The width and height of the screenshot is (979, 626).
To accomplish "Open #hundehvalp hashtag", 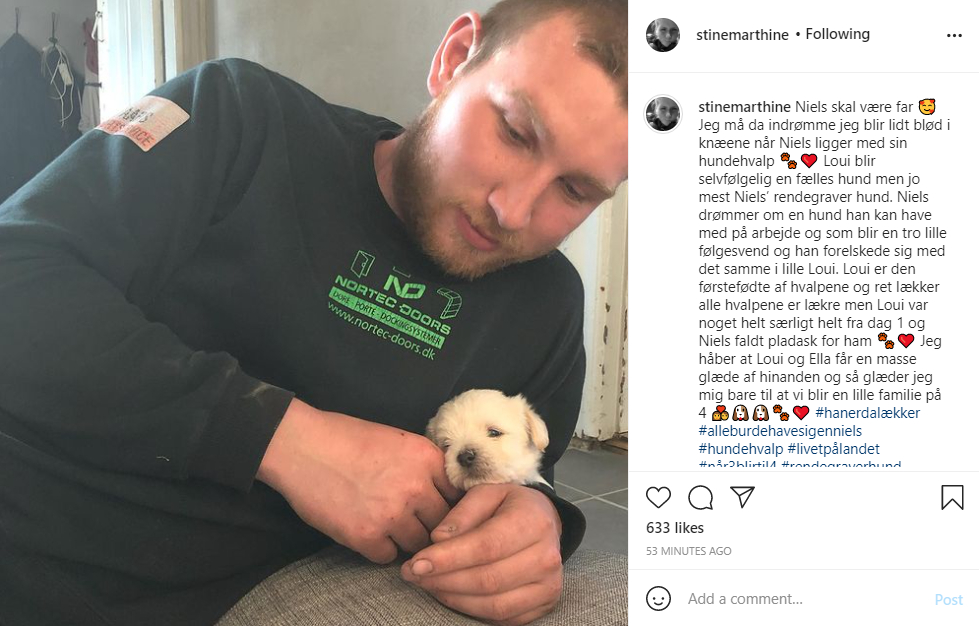I will coord(740,449).
